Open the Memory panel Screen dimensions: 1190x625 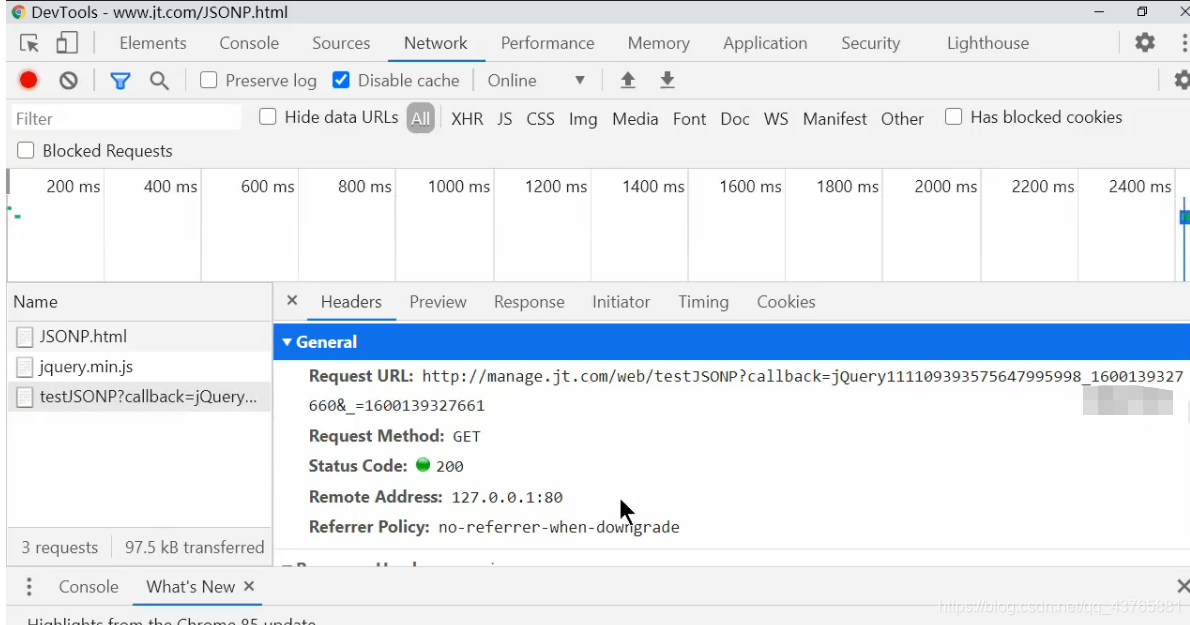coord(659,43)
